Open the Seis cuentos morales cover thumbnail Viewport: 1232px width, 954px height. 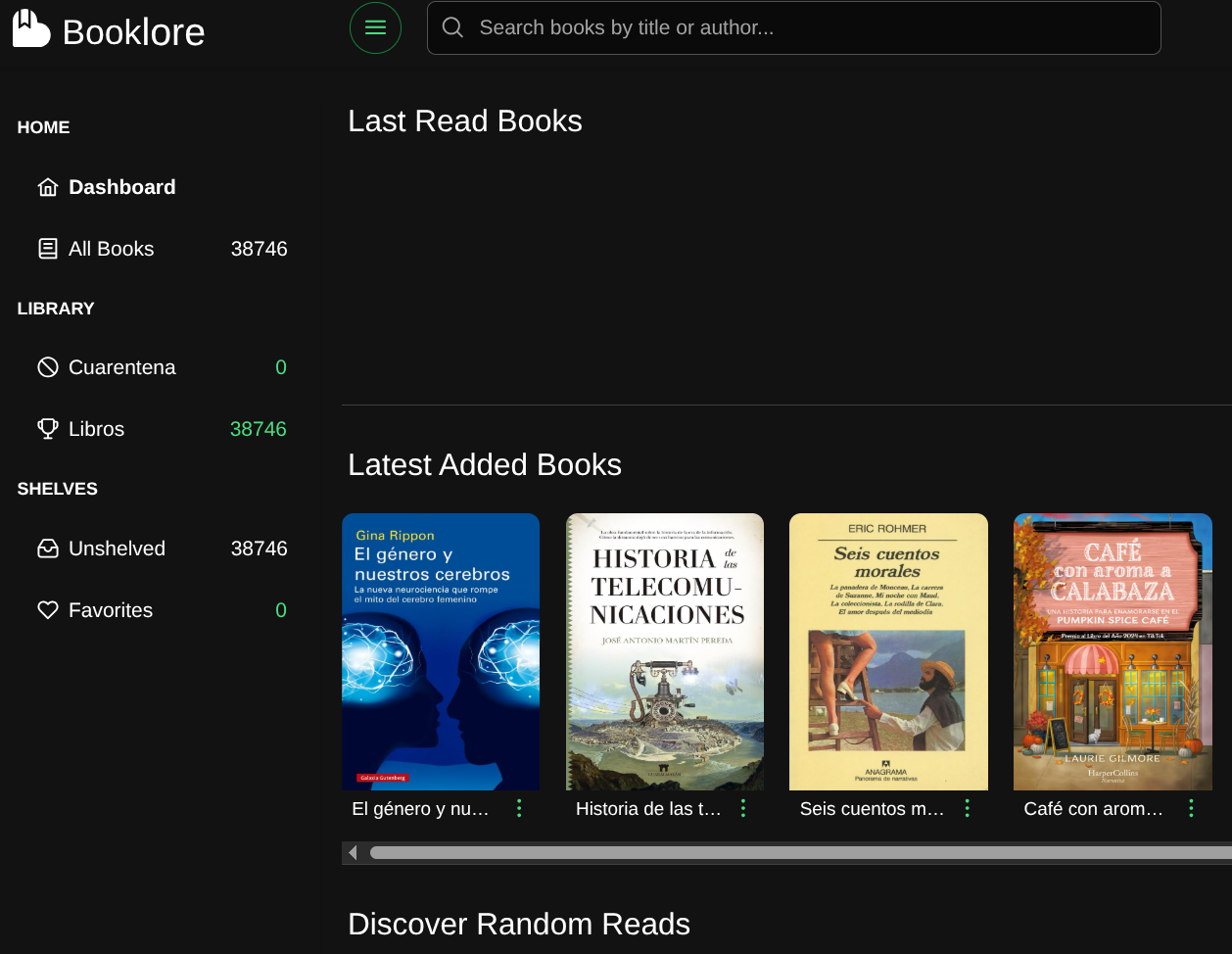point(888,651)
